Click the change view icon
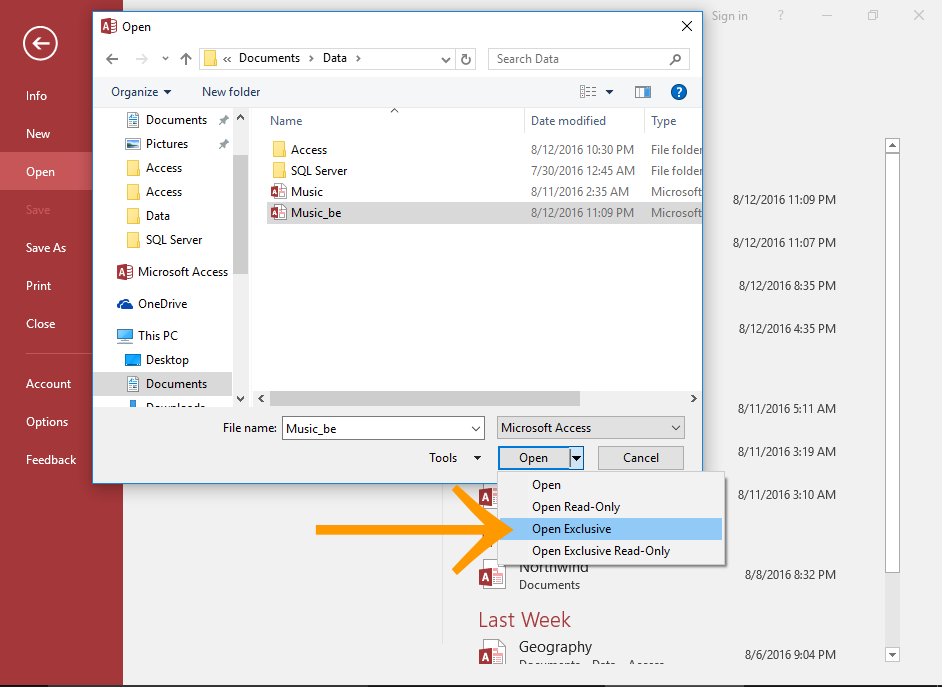 pos(589,92)
